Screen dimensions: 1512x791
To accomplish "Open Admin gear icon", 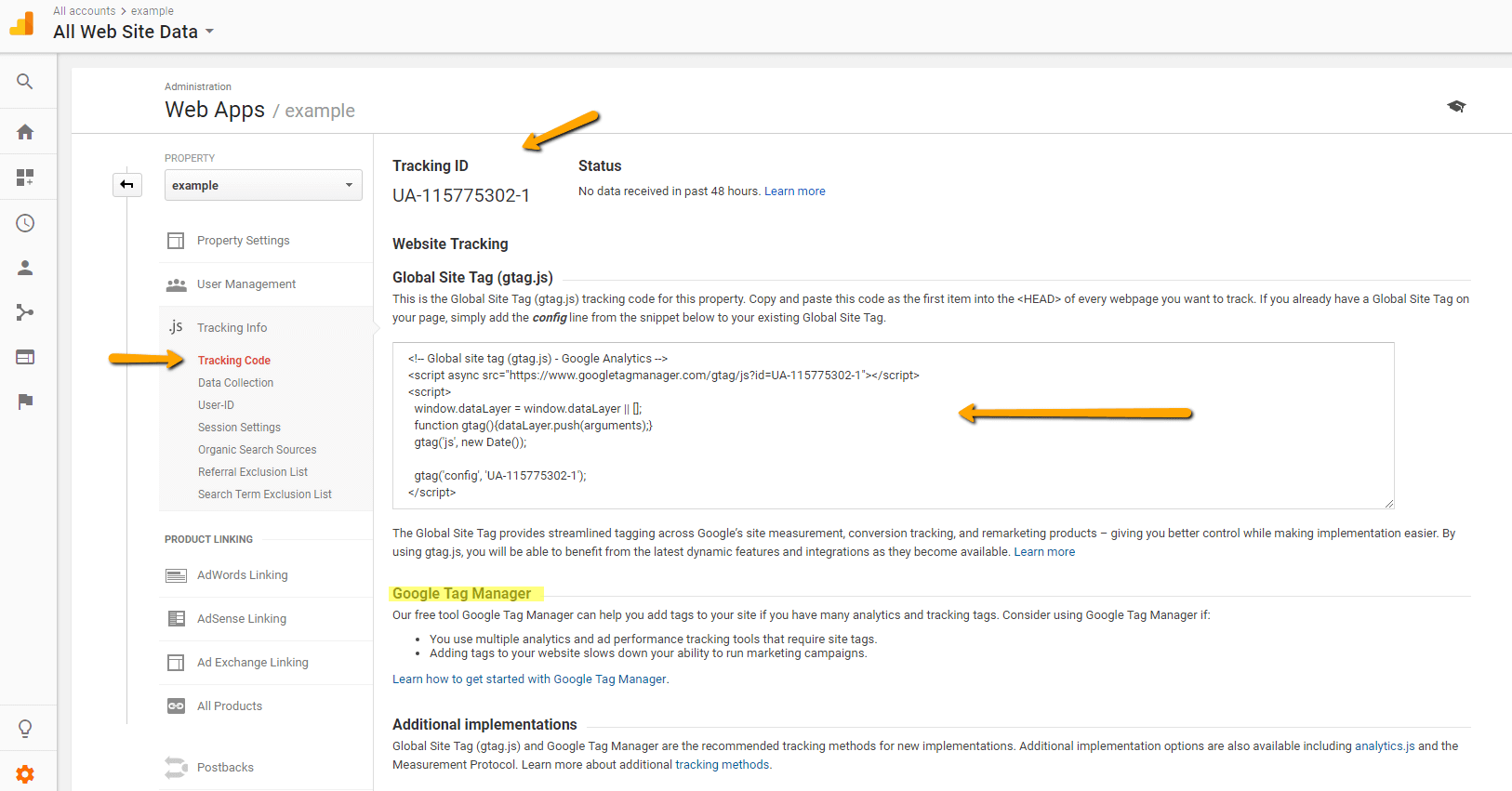I will 25,774.
